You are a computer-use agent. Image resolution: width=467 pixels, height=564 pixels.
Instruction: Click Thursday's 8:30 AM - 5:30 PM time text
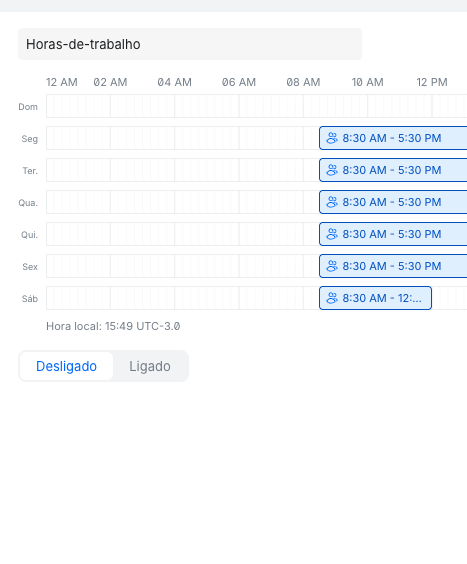[392, 234]
